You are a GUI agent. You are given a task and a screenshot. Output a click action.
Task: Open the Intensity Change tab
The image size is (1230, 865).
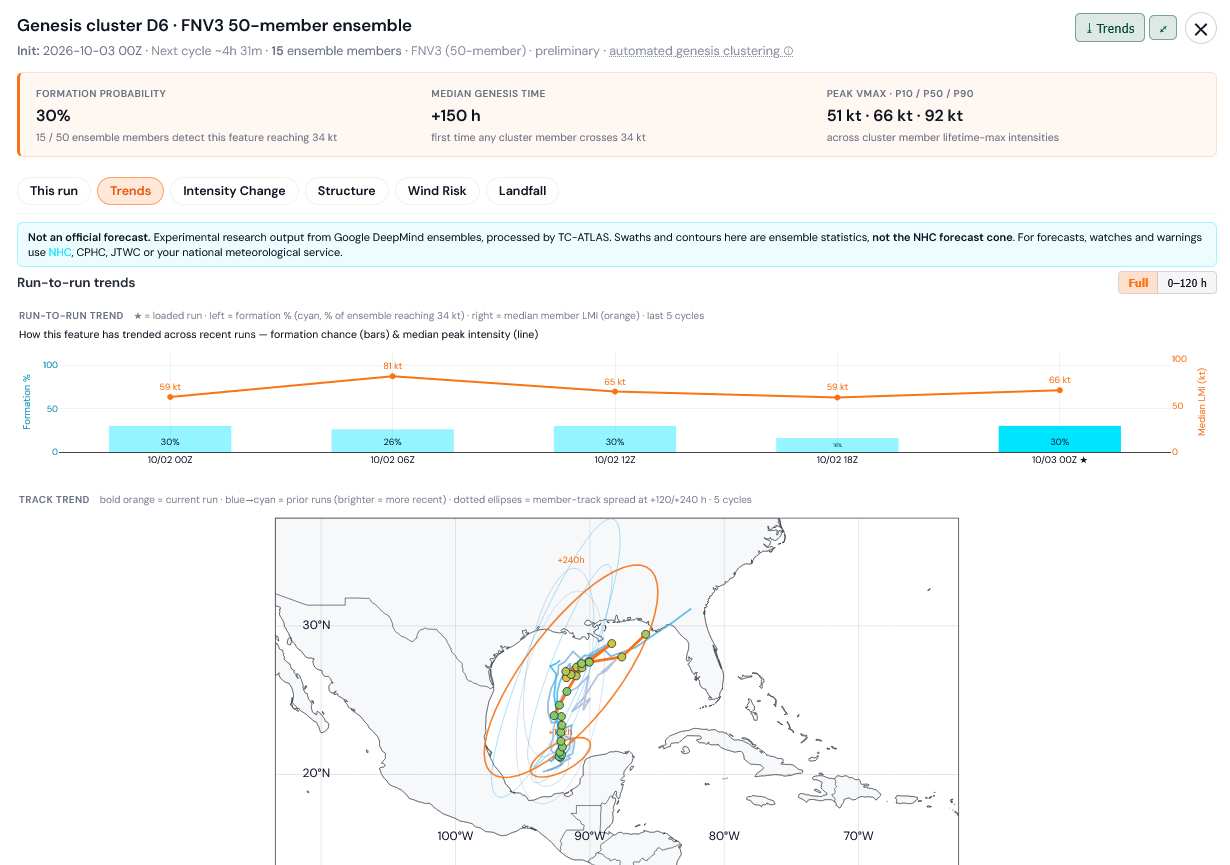234,191
